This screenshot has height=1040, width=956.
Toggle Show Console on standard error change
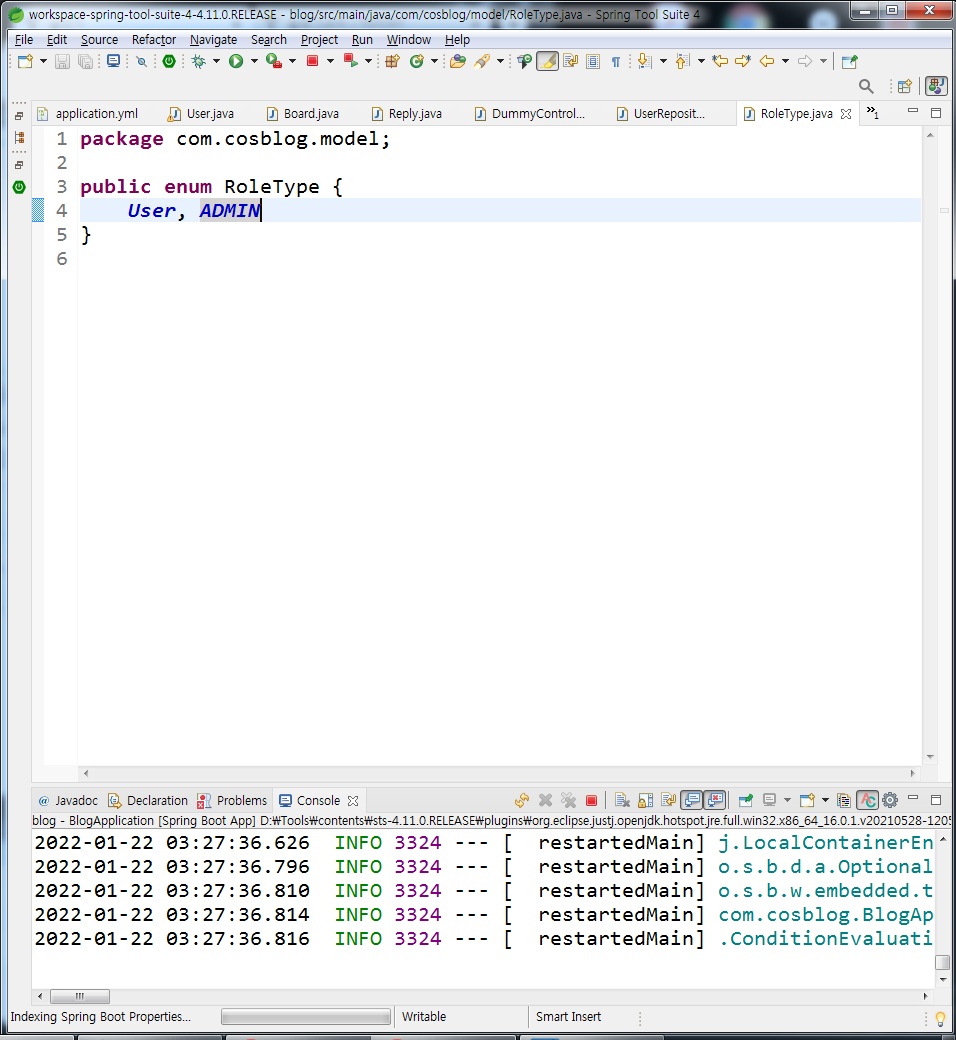tap(715, 801)
